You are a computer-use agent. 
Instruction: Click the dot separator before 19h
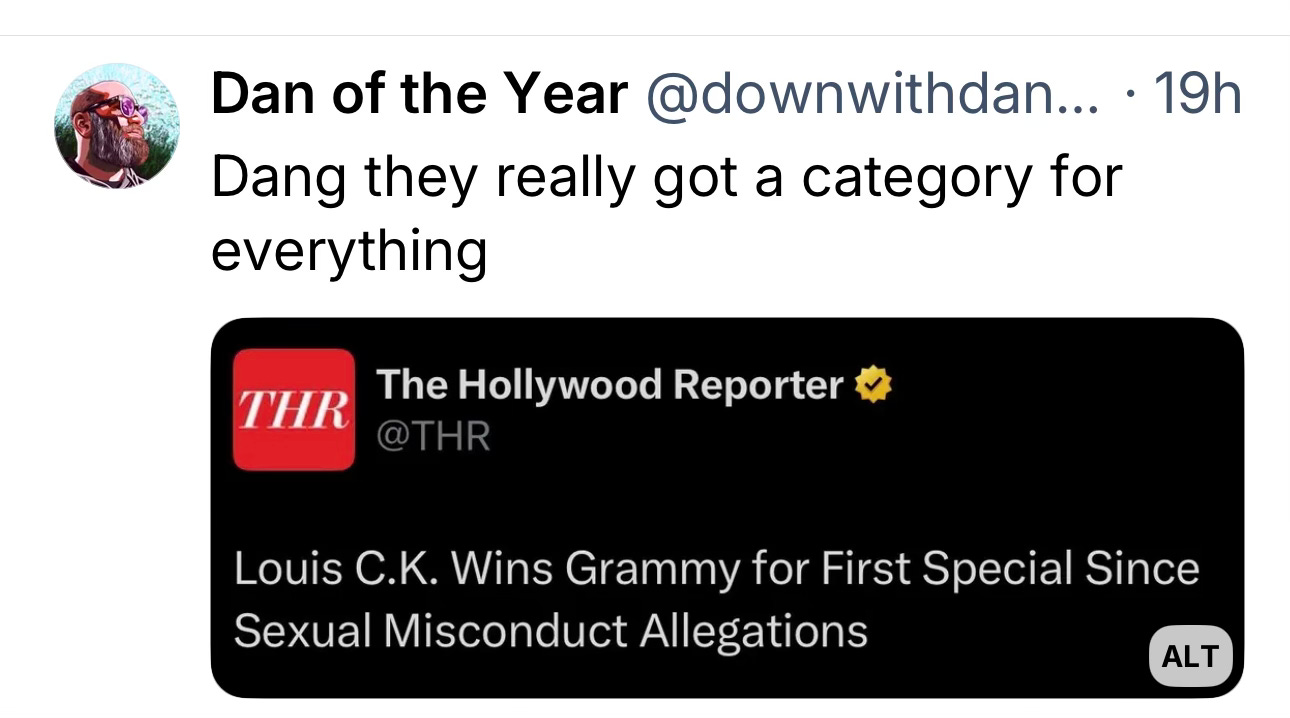[x=1130, y=97]
